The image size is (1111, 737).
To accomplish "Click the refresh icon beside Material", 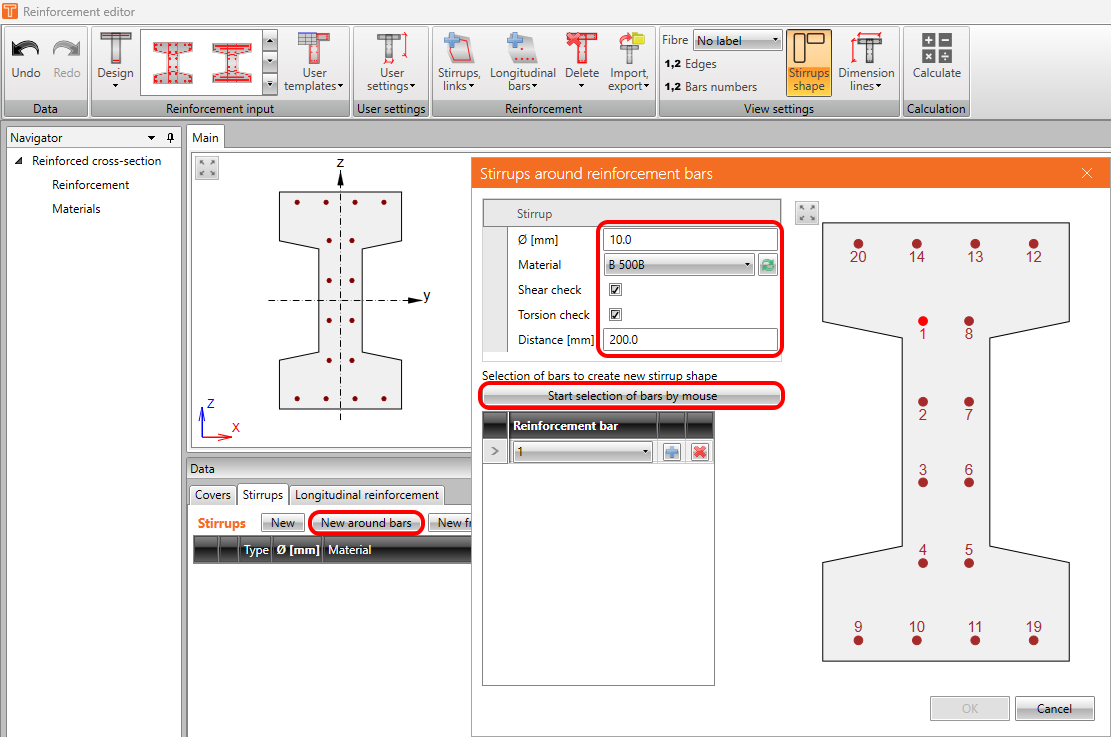I will coord(768,265).
